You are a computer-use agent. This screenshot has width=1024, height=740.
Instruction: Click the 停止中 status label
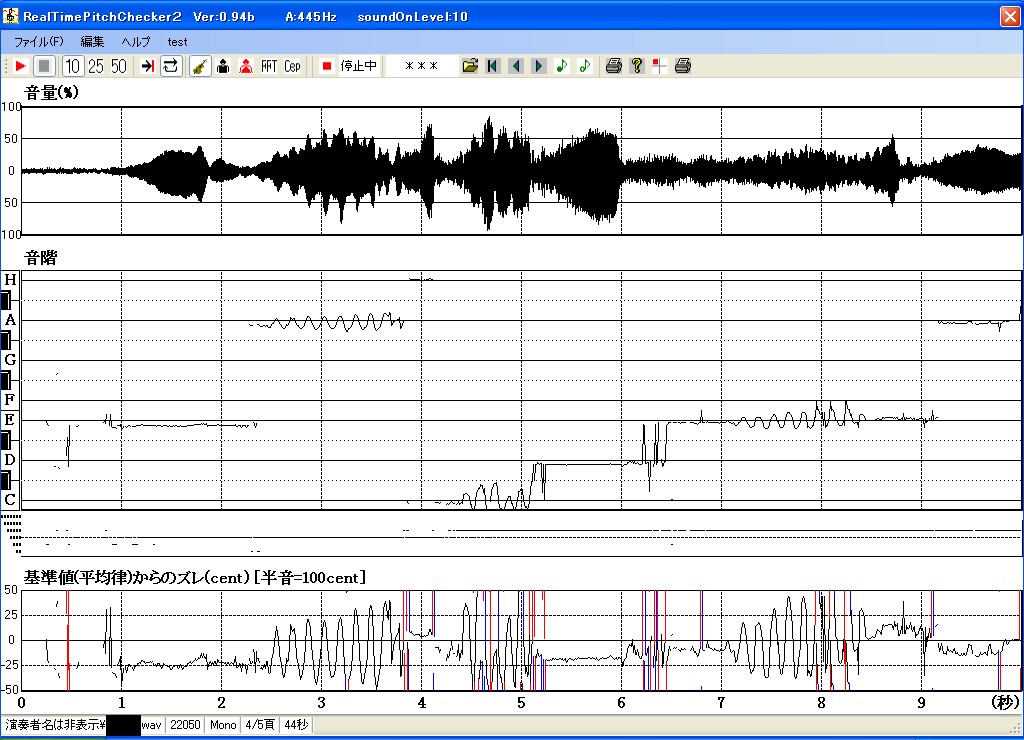coord(359,66)
